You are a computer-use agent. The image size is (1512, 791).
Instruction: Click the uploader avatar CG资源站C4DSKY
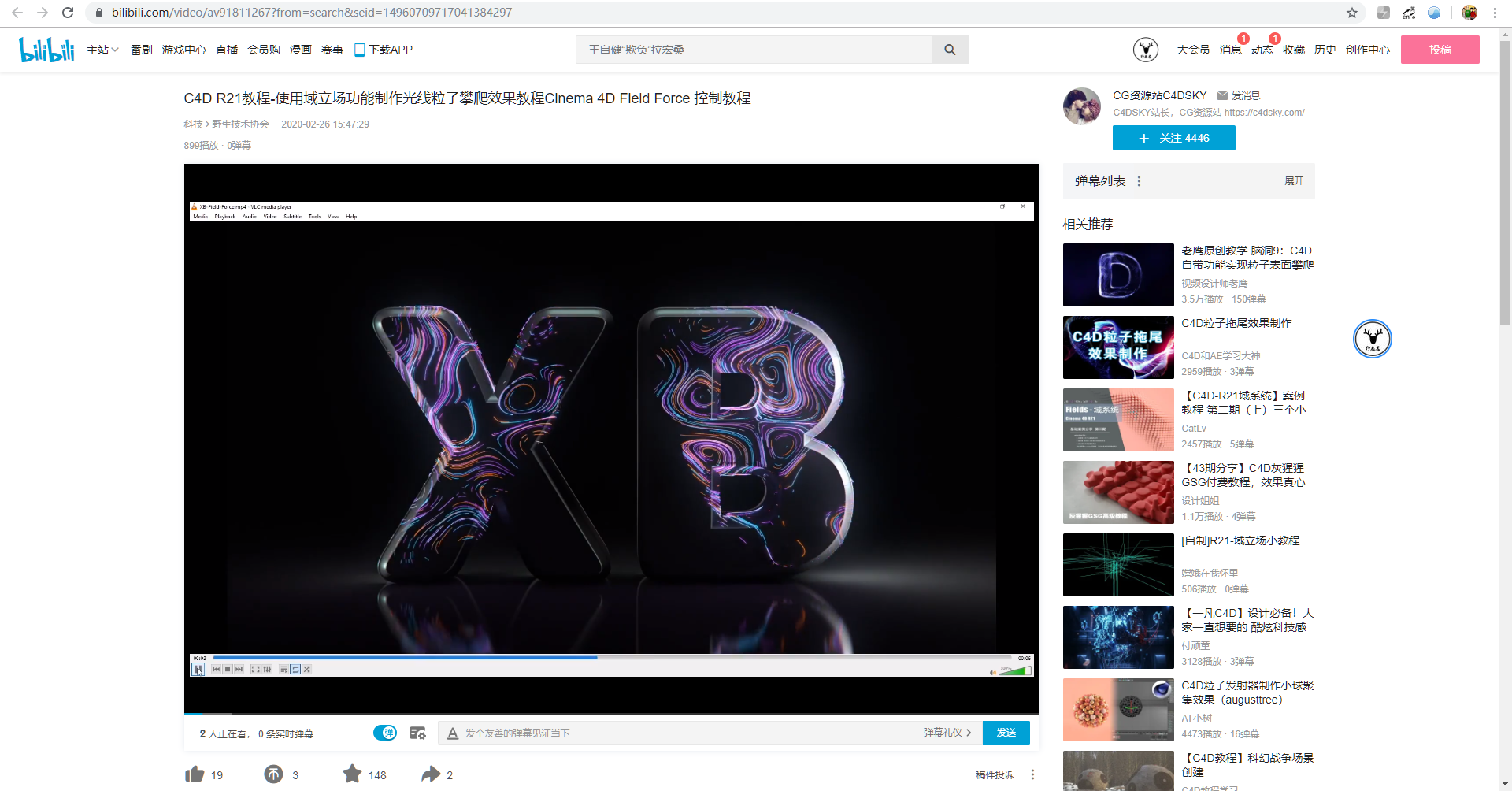point(1082,106)
